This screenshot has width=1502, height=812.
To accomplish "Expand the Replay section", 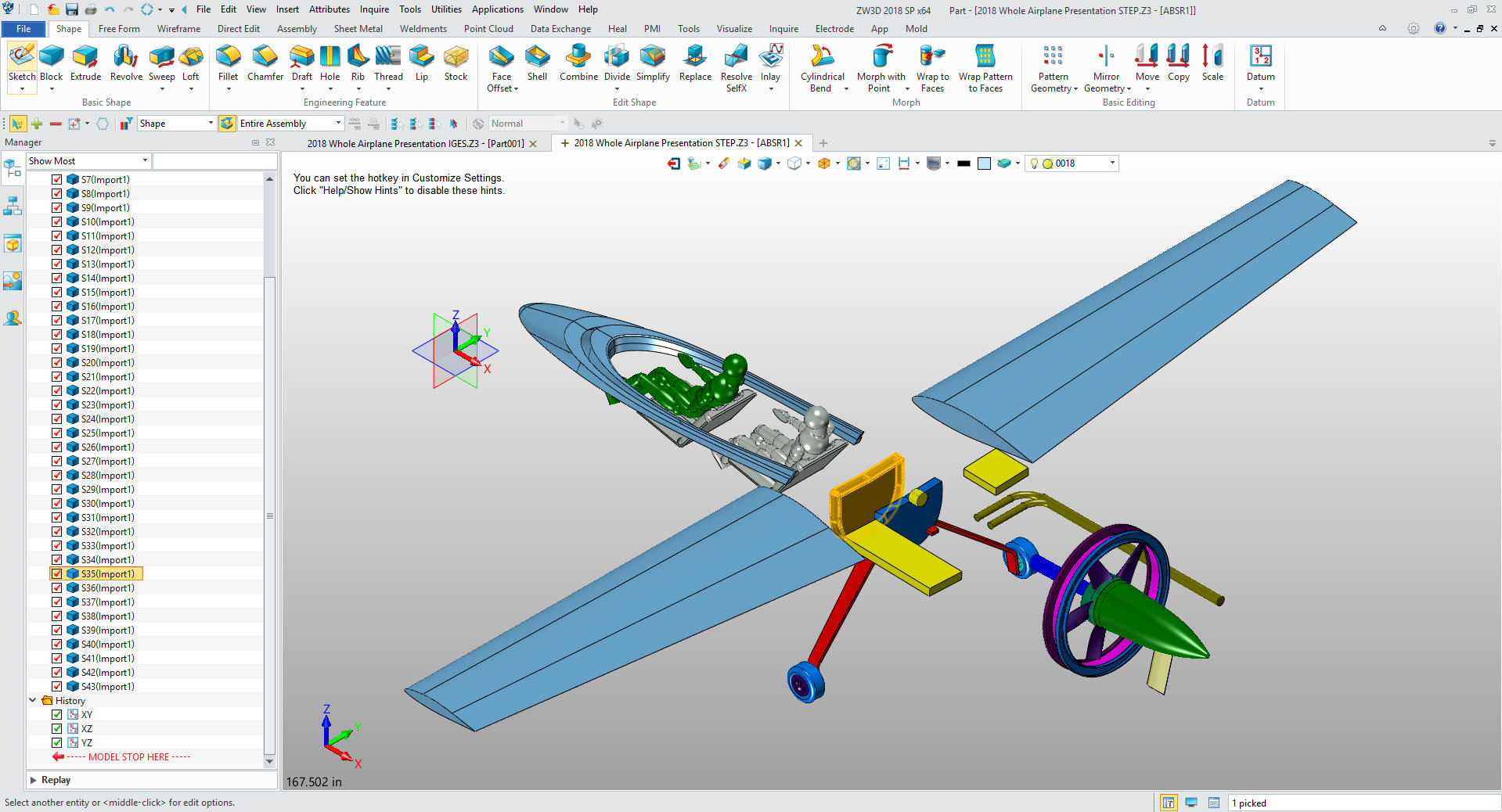I will click(x=34, y=780).
